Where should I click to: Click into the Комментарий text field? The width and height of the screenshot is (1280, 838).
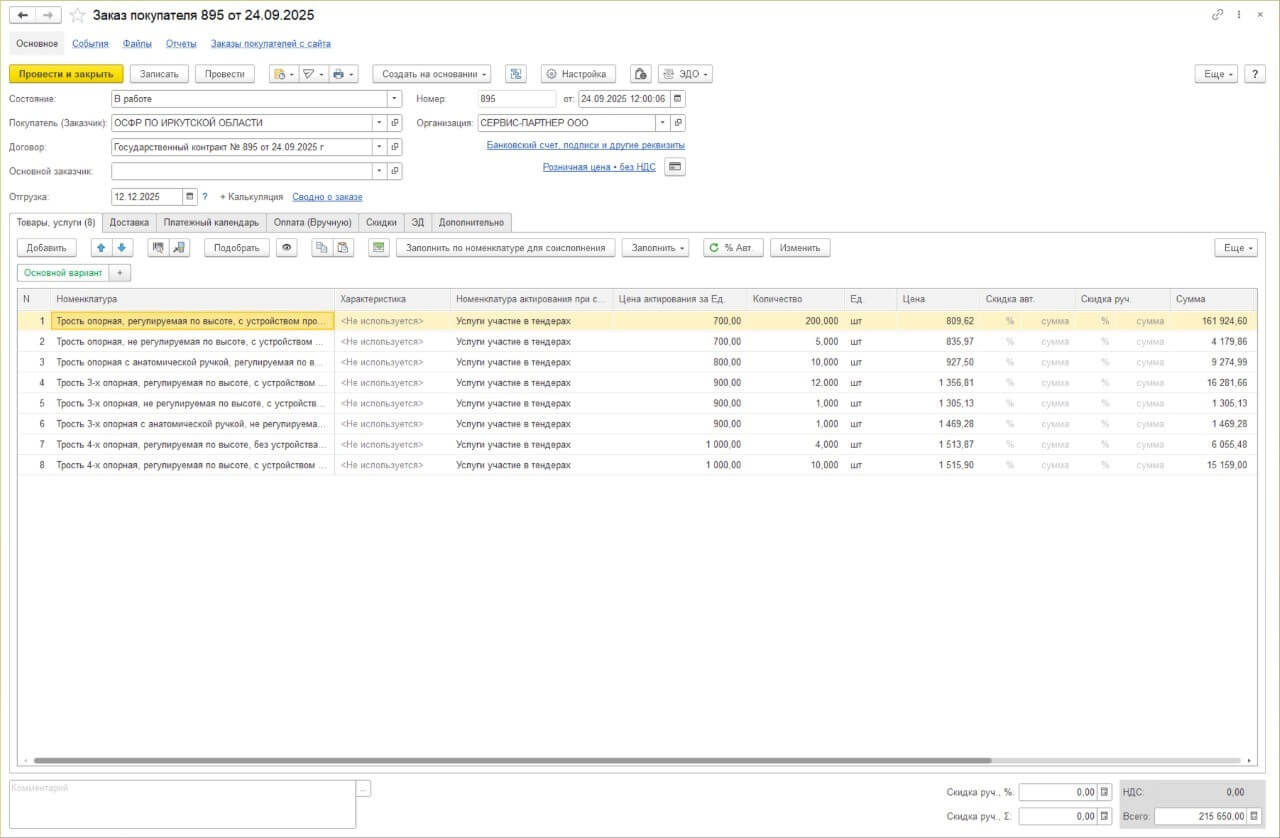coord(180,804)
